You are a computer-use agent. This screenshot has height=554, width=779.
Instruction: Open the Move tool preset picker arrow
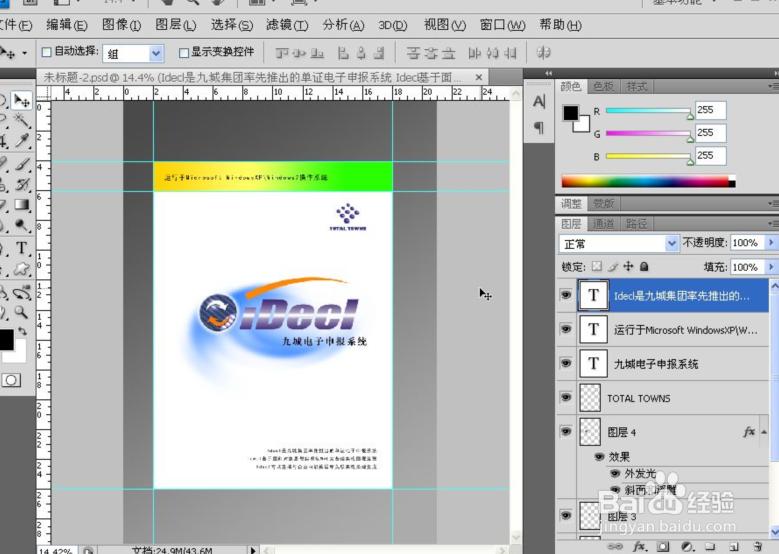click(x=24, y=53)
